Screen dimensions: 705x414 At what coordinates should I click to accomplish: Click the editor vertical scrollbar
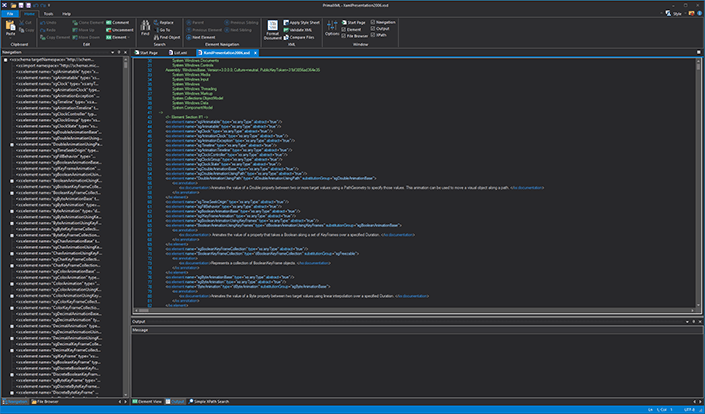(698, 184)
